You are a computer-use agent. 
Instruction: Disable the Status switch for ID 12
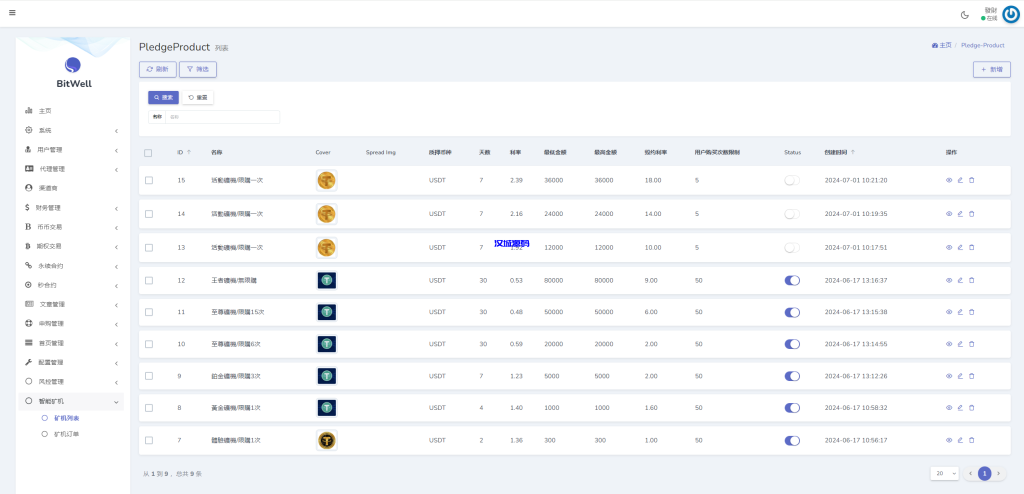coord(792,280)
